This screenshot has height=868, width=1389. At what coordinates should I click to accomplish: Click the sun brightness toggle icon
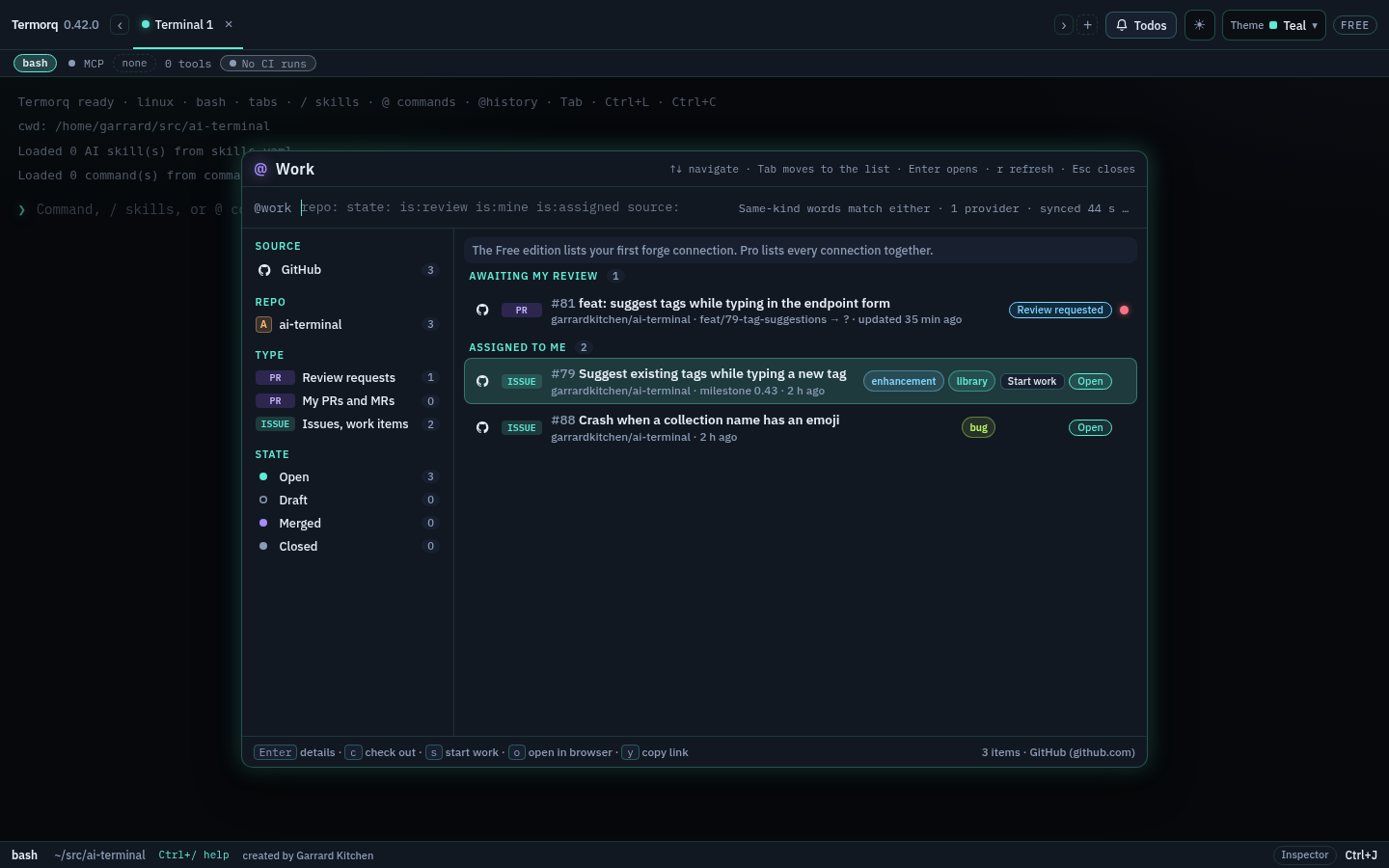click(x=1199, y=25)
